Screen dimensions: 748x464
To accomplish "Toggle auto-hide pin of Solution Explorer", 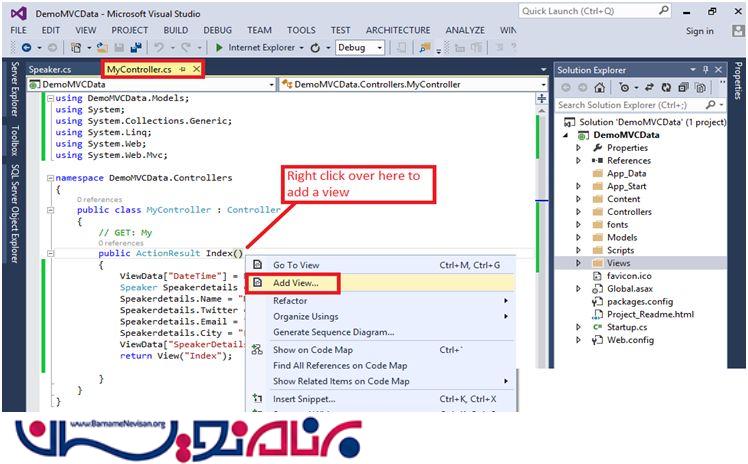I will [705, 70].
